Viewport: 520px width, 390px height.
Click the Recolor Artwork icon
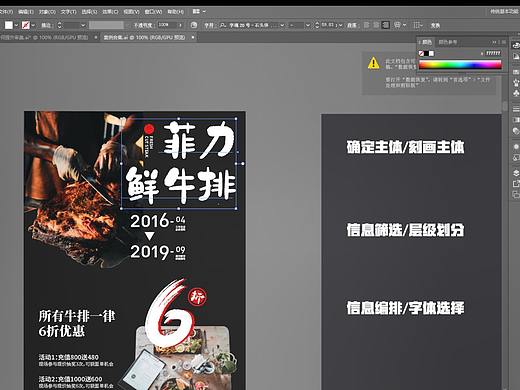194,25
